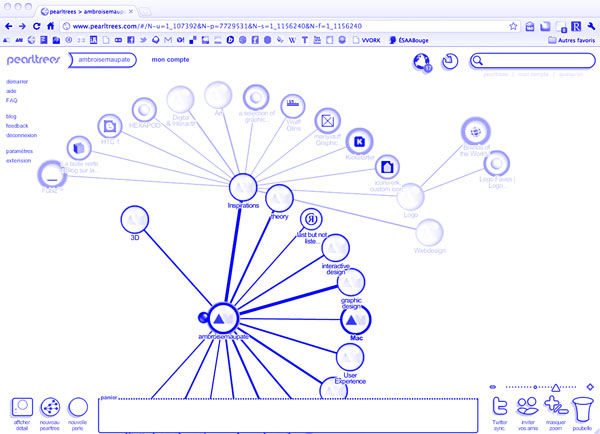
Task: Select the interactive design pearl
Action: coord(336,248)
